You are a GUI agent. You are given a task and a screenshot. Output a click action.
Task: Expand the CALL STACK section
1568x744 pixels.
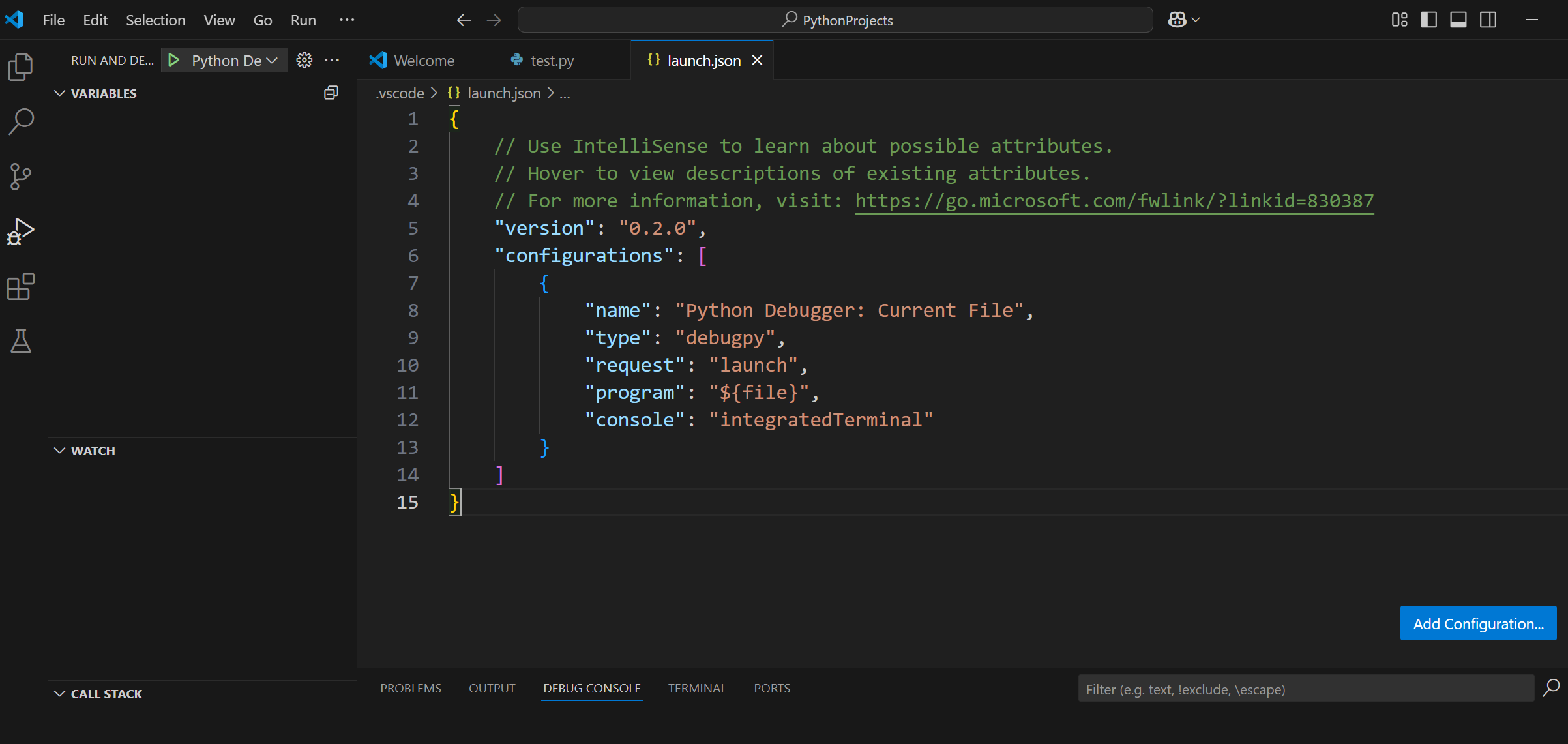[59, 693]
